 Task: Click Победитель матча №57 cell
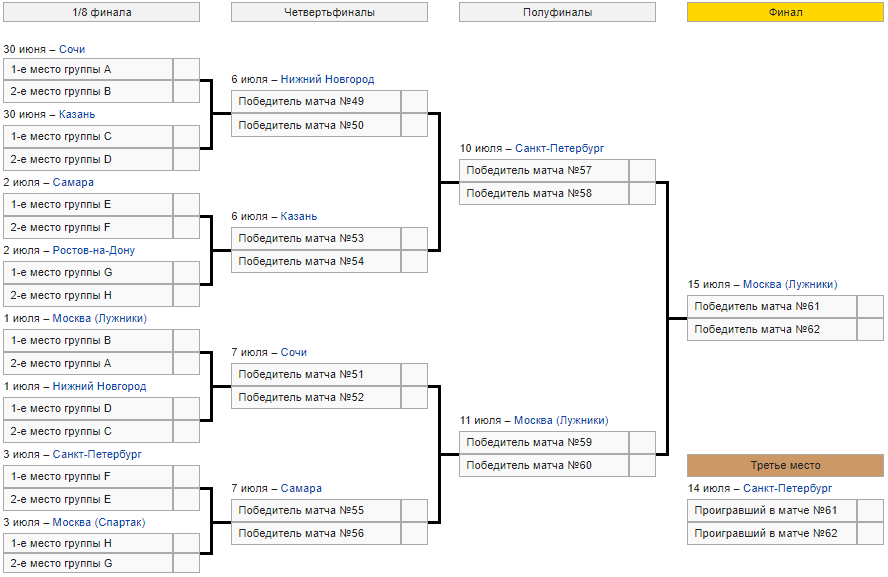click(544, 170)
